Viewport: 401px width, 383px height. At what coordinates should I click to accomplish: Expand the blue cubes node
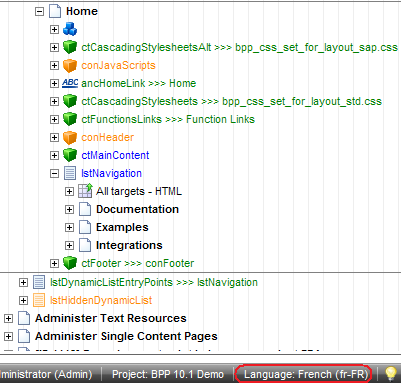coord(54,29)
